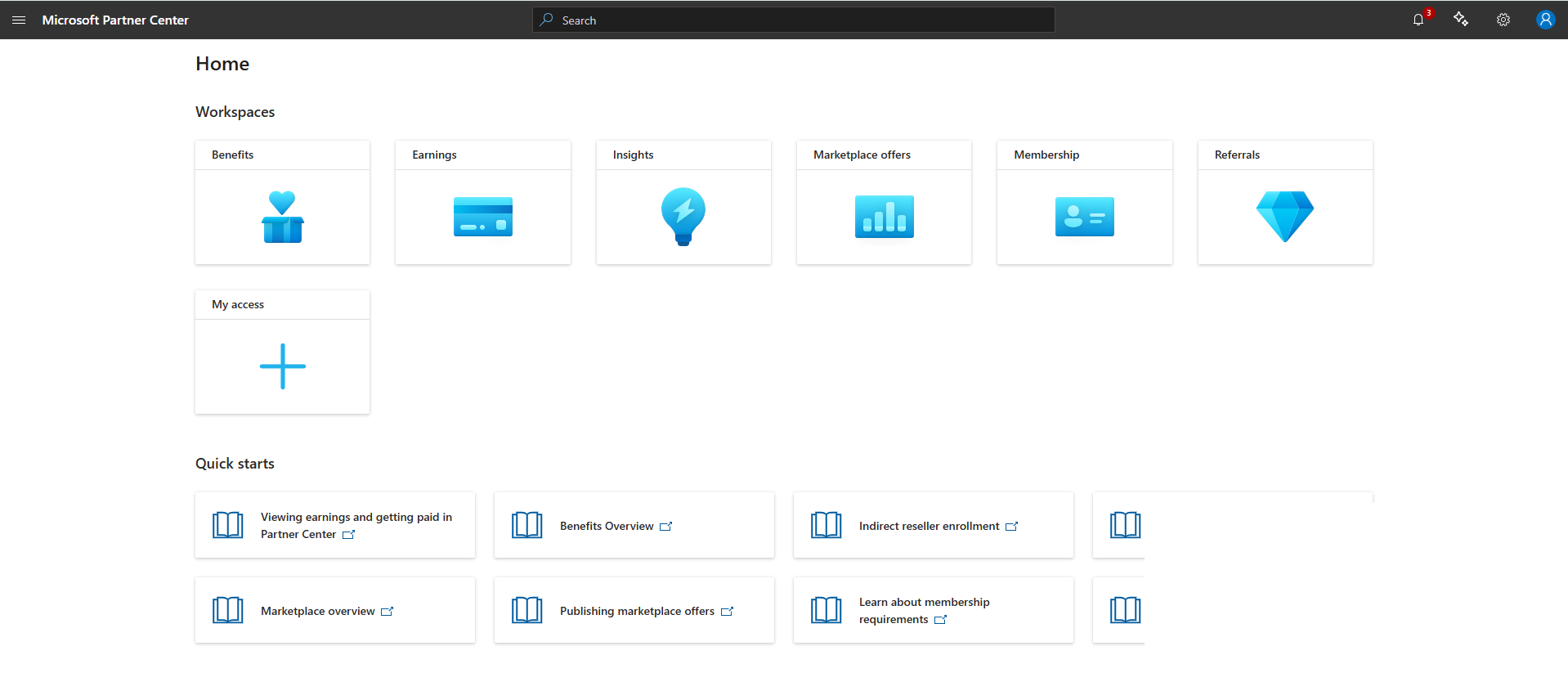The width and height of the screenshot is (1568, 682).
Task: Open the Publishing marketplace offers link
Action: 637,611
